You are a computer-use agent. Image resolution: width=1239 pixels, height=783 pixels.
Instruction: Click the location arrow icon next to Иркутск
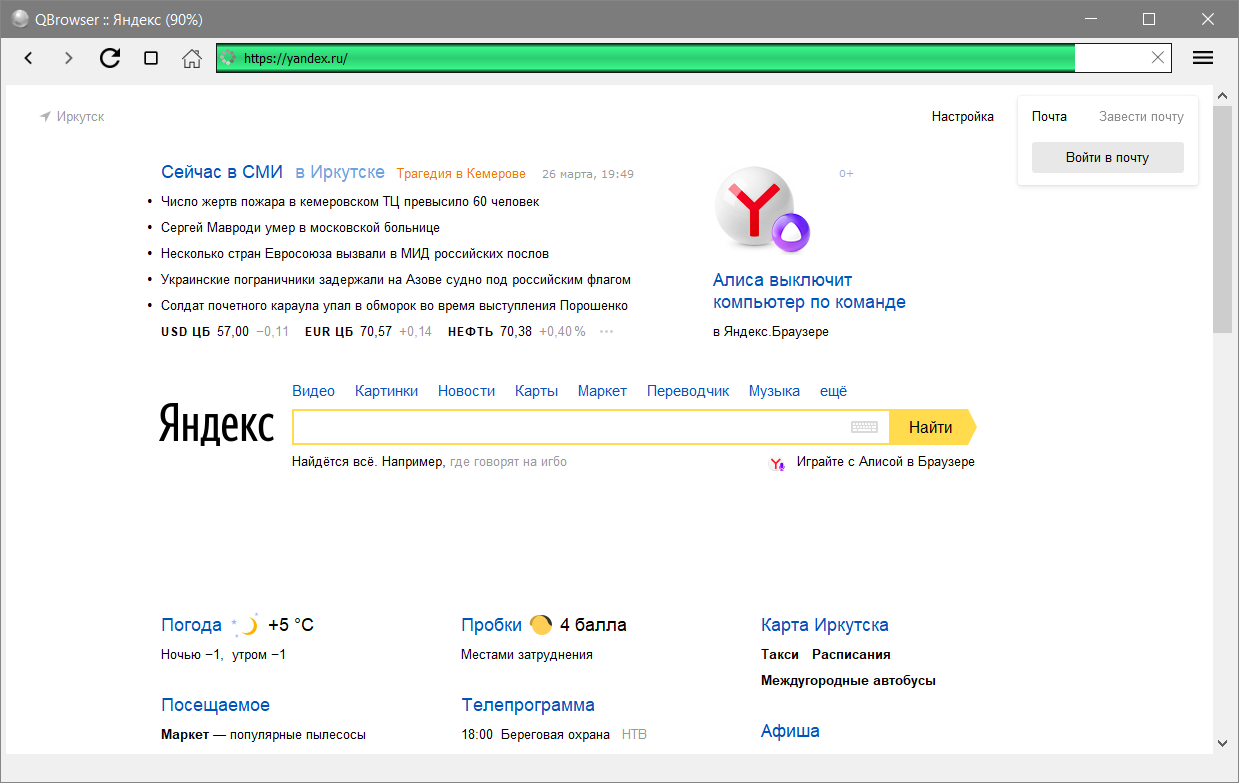tap(45, 117)
